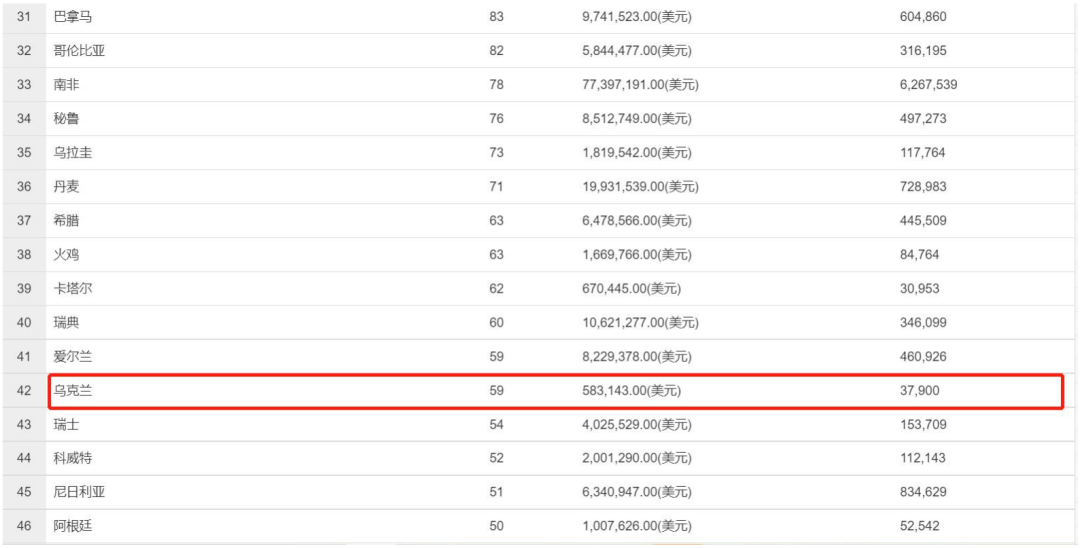Viewport: 1080px width, 548px height.
Task: Click country name 乌克兰
Action: (73, 391)
